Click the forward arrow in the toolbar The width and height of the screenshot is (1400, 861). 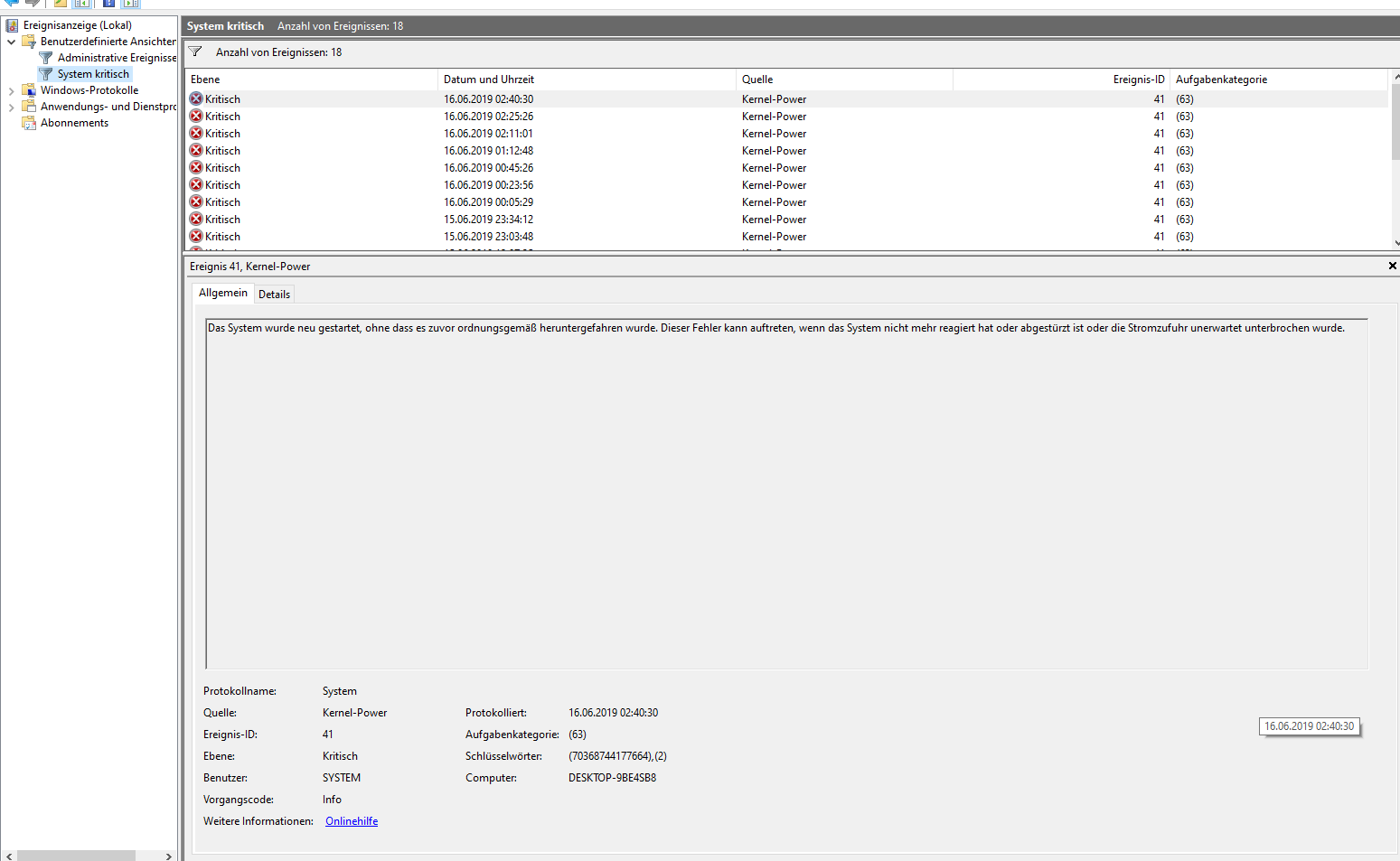[x=33, y=3]
